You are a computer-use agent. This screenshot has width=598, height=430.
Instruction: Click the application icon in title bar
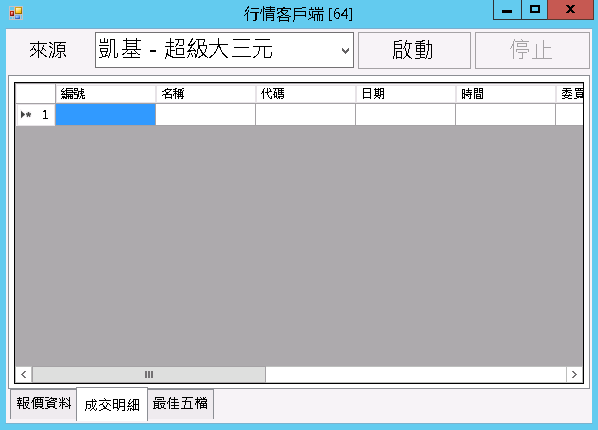pos(16,13)
